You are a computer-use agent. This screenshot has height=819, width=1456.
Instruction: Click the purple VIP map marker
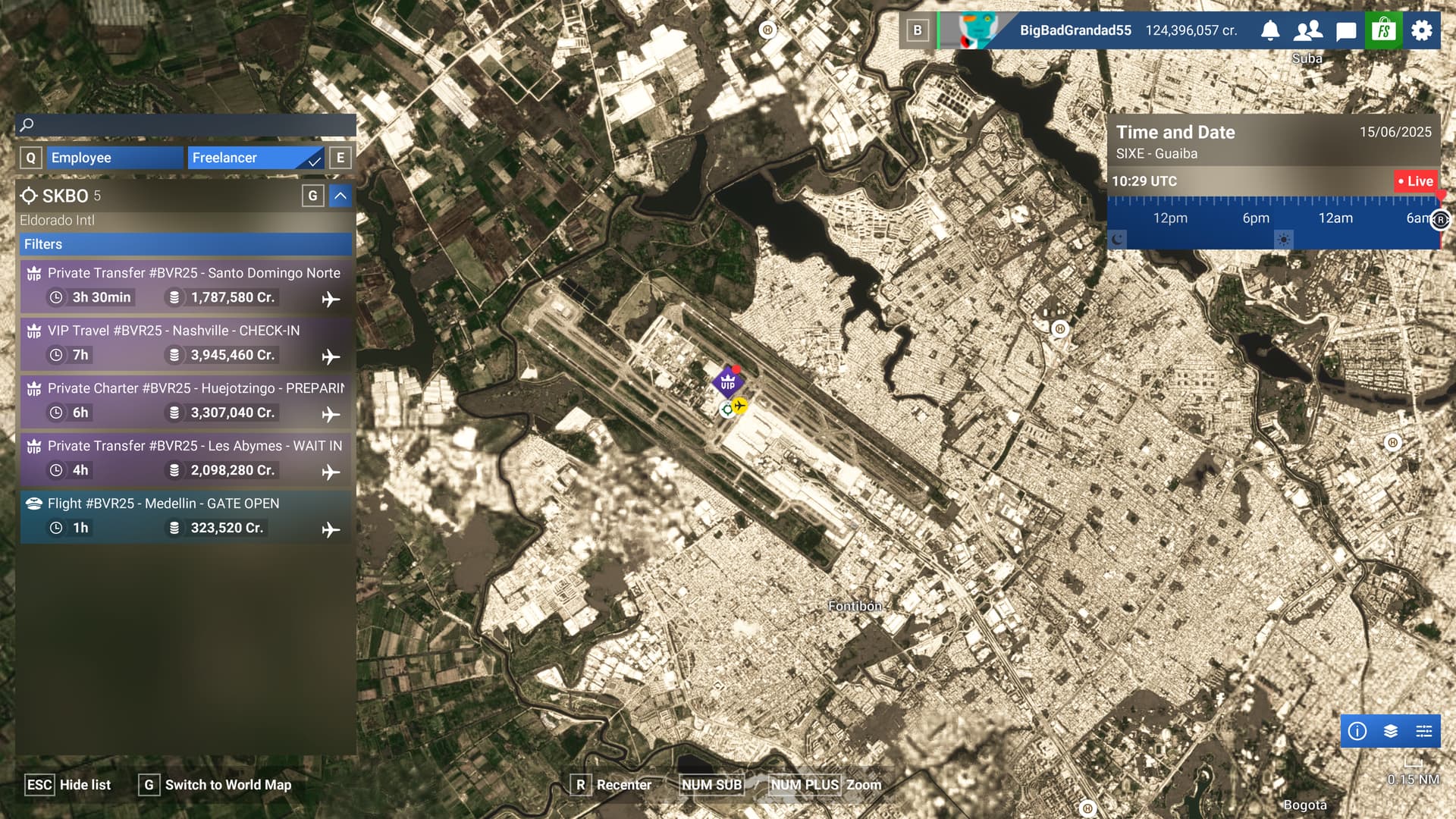coord(728,382)
